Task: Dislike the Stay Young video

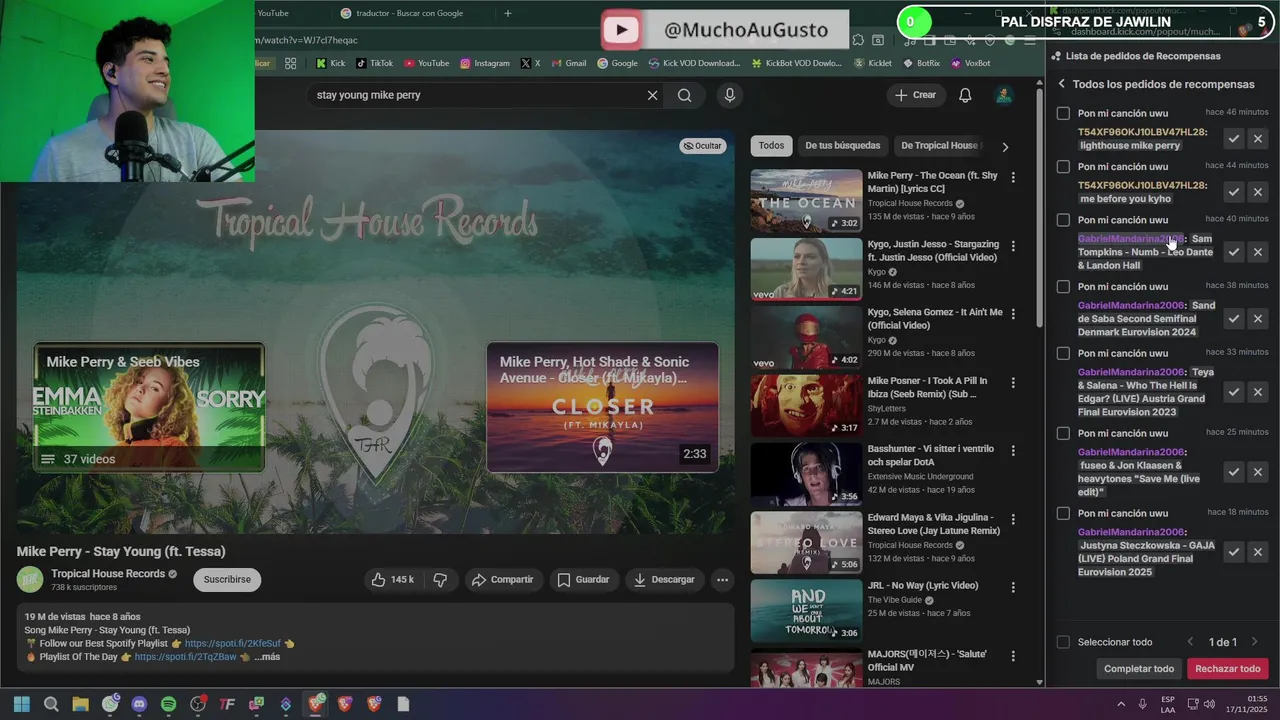Action: [x=440, y=580]
